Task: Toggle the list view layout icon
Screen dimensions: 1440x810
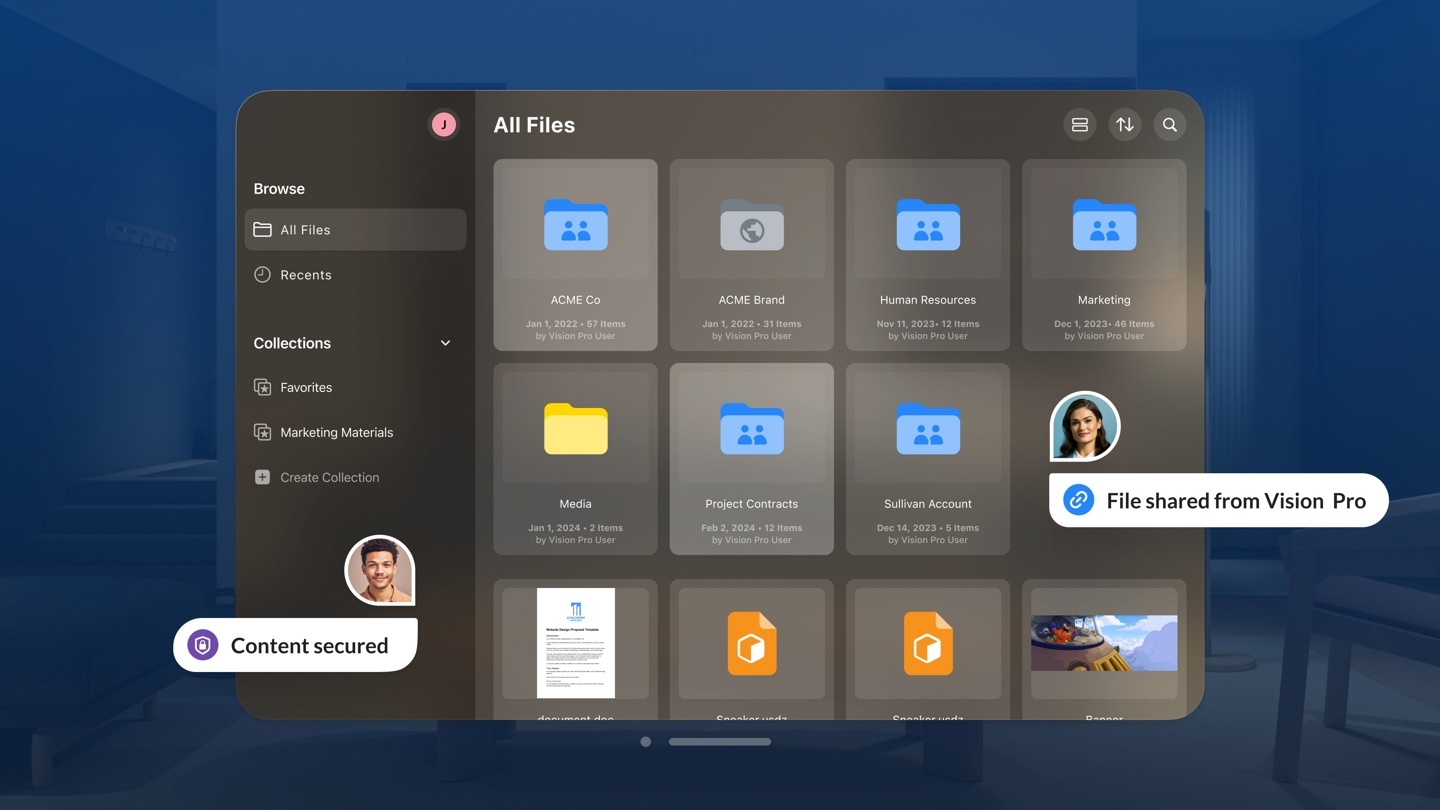Action: point(1079,125)
